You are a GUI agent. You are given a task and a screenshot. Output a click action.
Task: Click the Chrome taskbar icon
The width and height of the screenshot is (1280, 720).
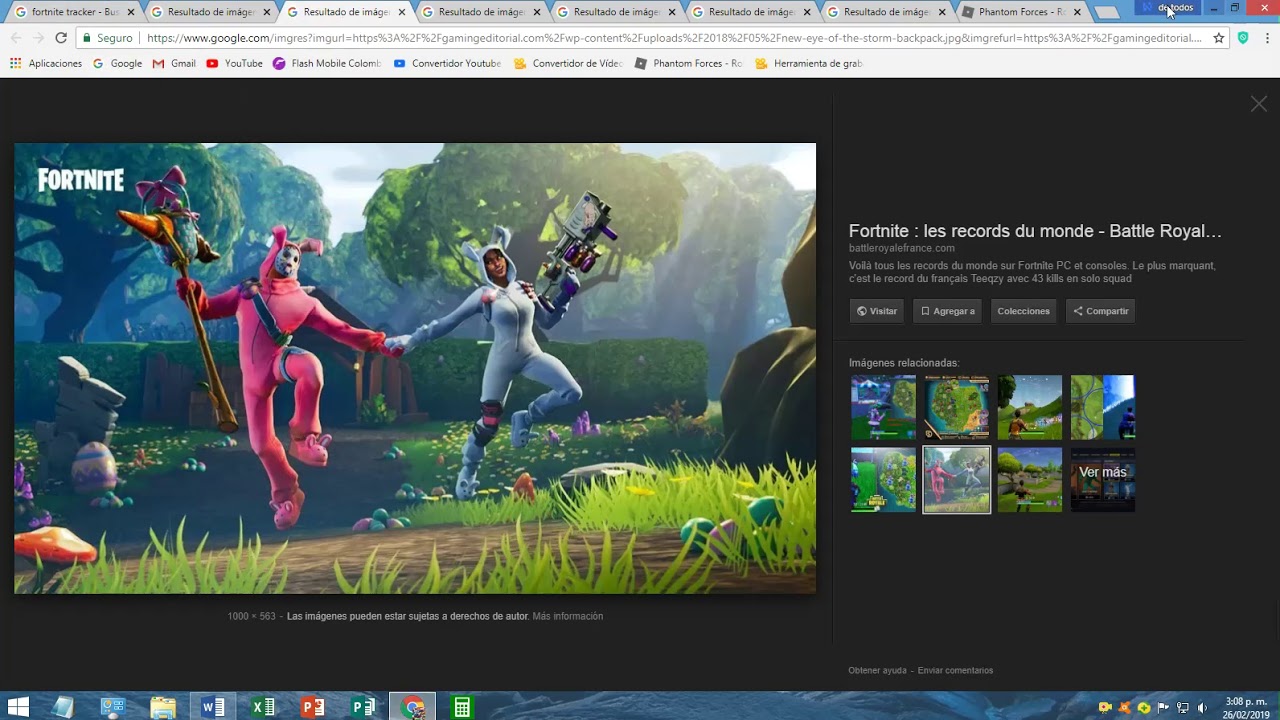[x=412, y=707]
